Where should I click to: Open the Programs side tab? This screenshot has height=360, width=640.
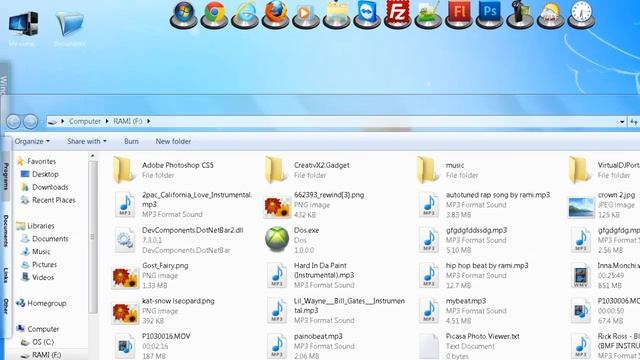click(x=6, y=176)
